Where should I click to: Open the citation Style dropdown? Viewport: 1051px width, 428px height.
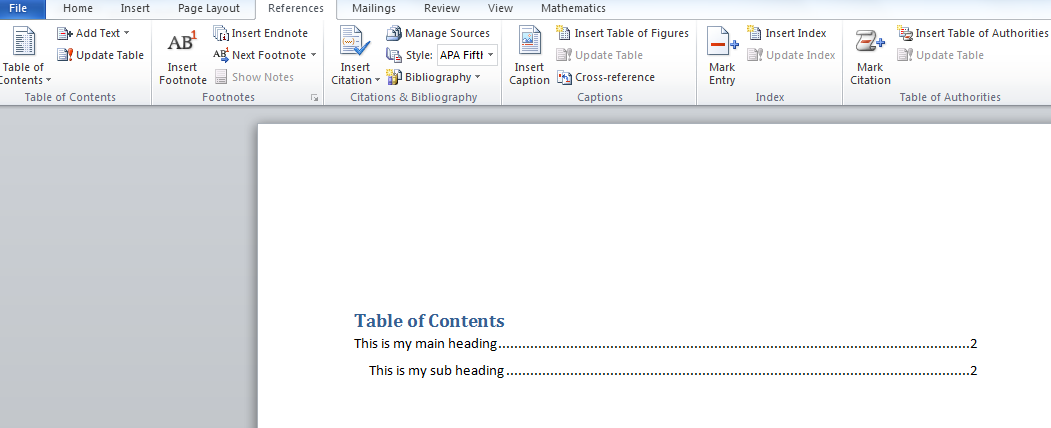click(x=491, y=55)
